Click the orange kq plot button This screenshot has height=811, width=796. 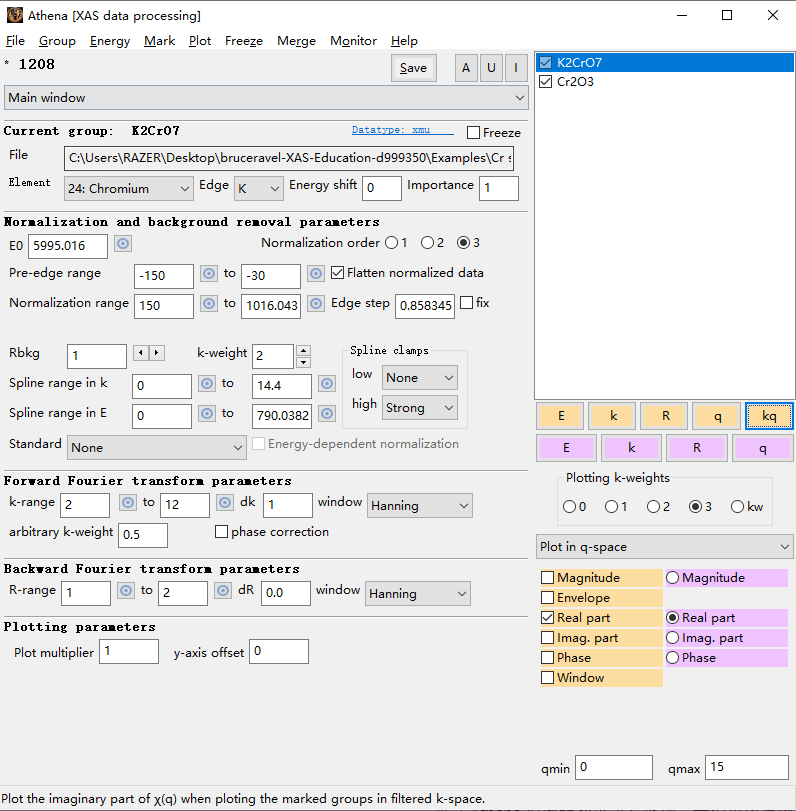point(768,416)
